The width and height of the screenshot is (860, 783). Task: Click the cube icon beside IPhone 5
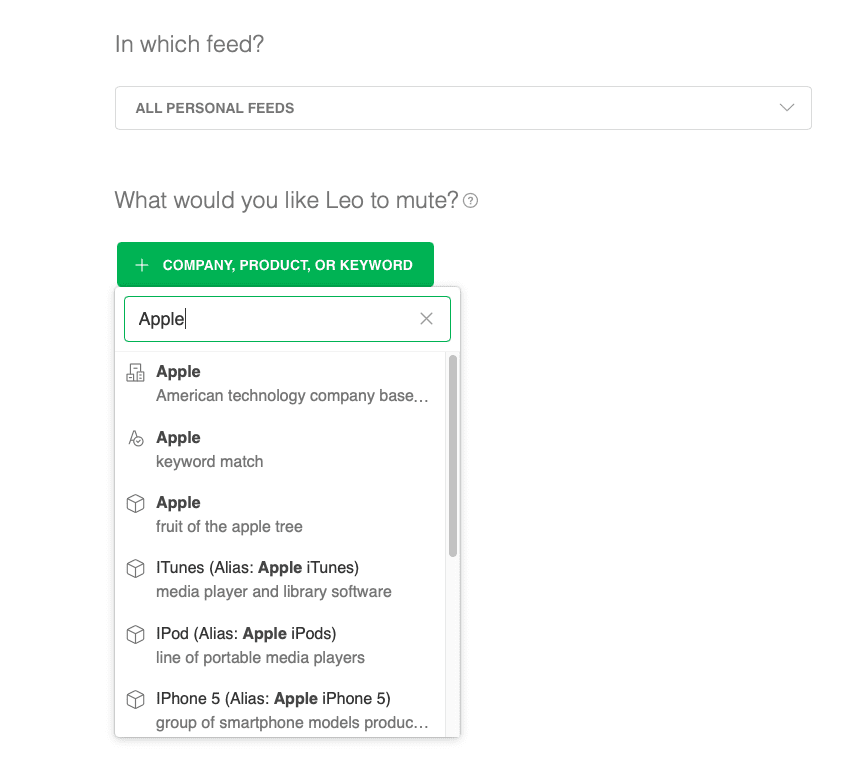(135, 699)
